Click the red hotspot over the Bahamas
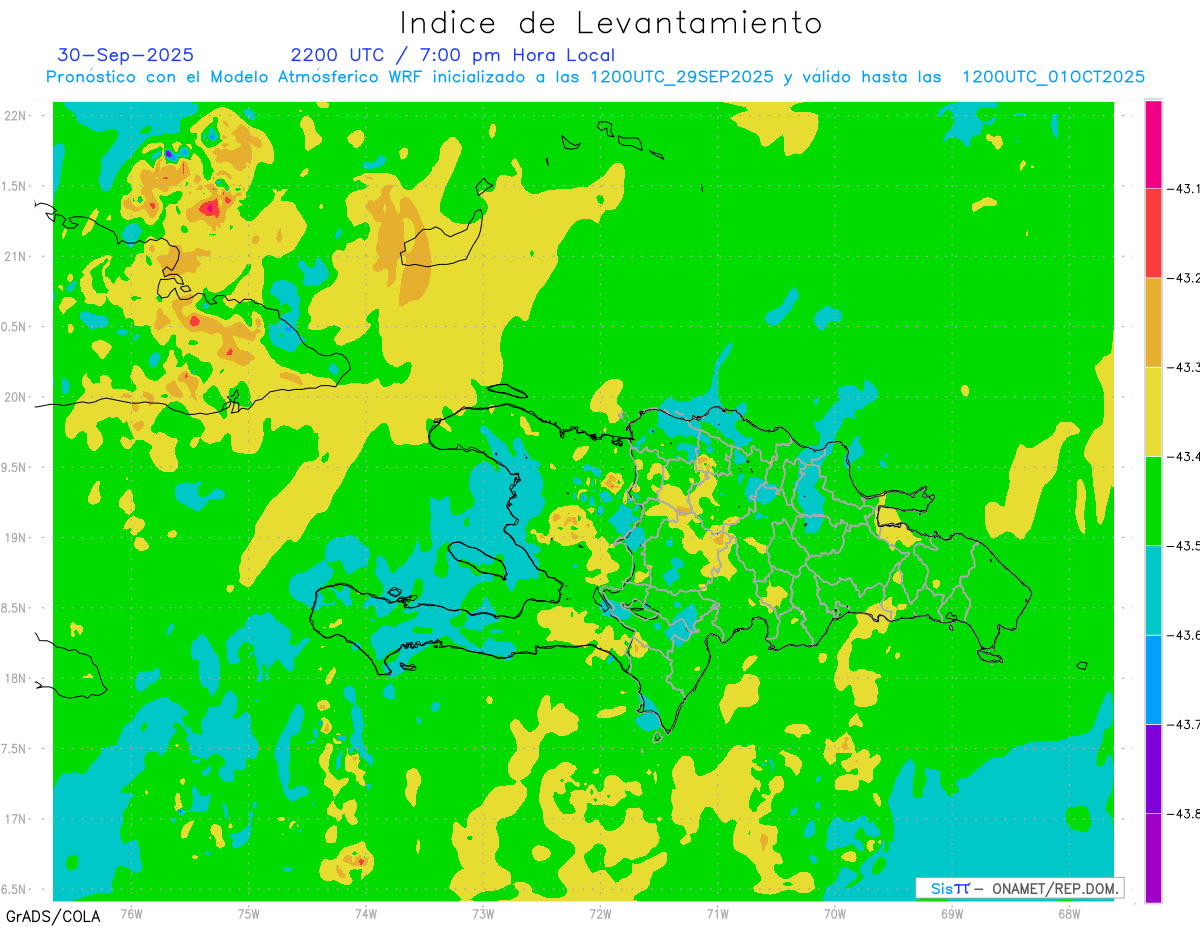 210,208
